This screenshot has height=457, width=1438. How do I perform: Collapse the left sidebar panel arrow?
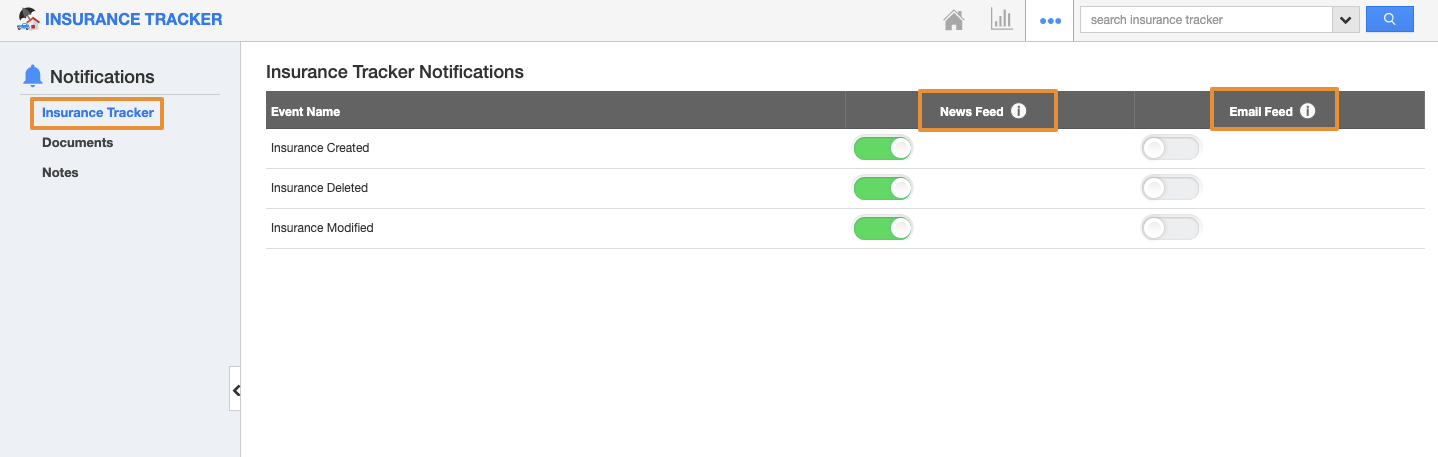click(x=235, y=390)
